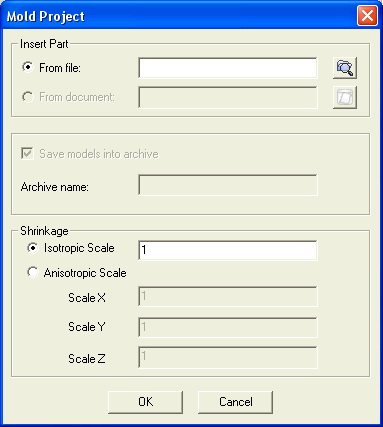Image resolution: width=383 pixels, height=427 pixels.
Task: Click the Scale Y input field
Action: tap(228, 328)
